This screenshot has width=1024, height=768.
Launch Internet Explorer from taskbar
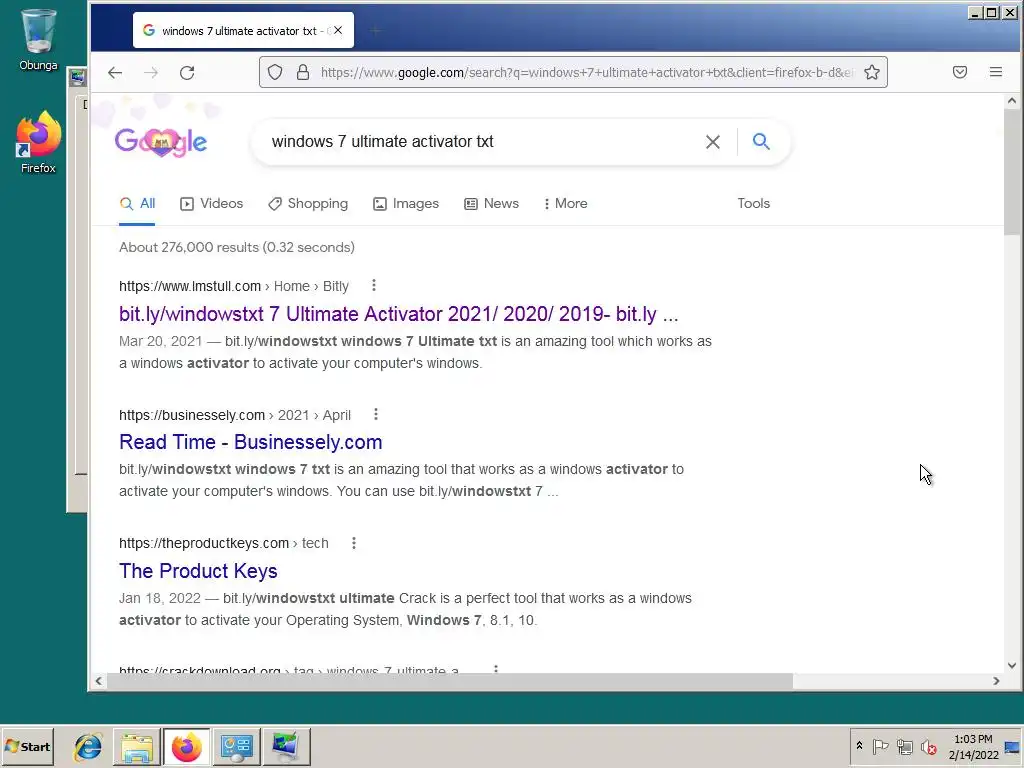(88, 746)
